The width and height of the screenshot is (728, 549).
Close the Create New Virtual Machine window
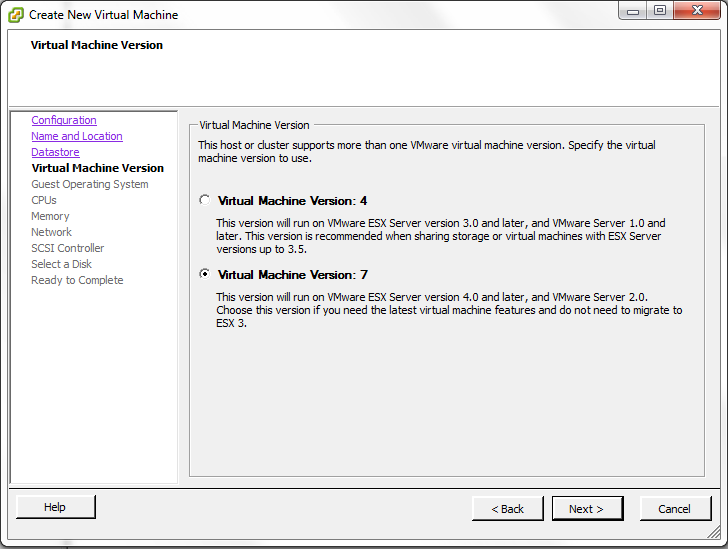pos(697,11)
